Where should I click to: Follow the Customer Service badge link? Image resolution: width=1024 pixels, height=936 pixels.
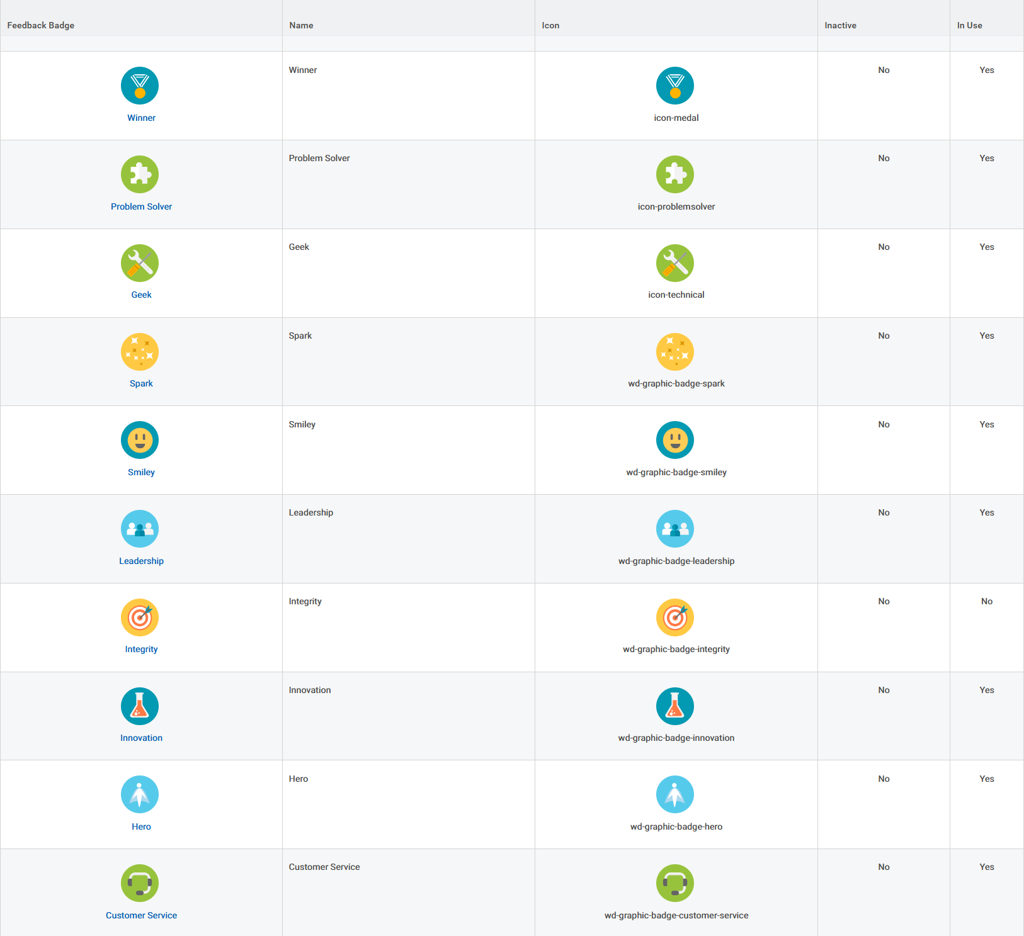[x=141, y=915]
